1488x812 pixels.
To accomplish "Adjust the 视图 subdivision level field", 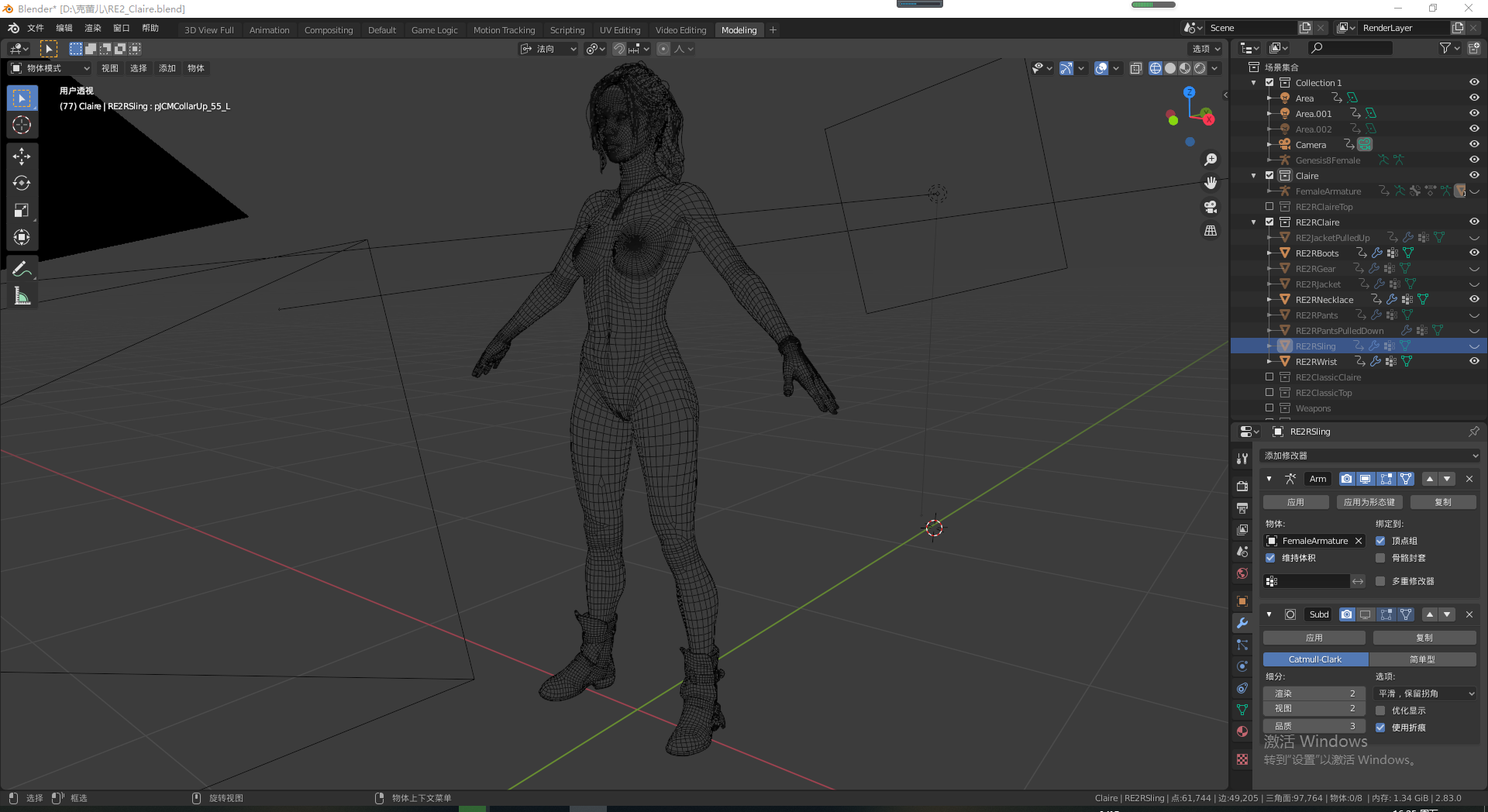I will pyautogui.click(x=1314, y=708).
